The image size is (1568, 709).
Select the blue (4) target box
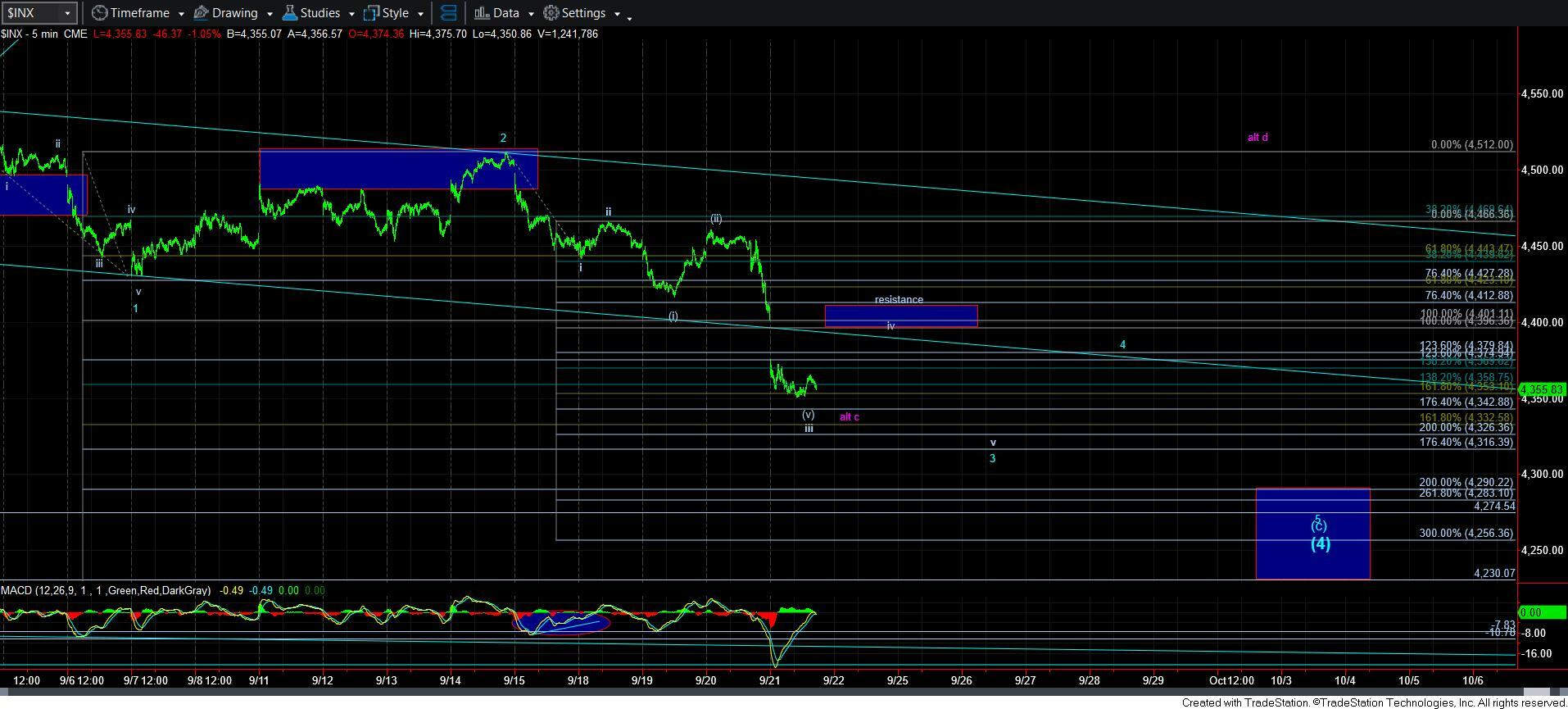1312,534
